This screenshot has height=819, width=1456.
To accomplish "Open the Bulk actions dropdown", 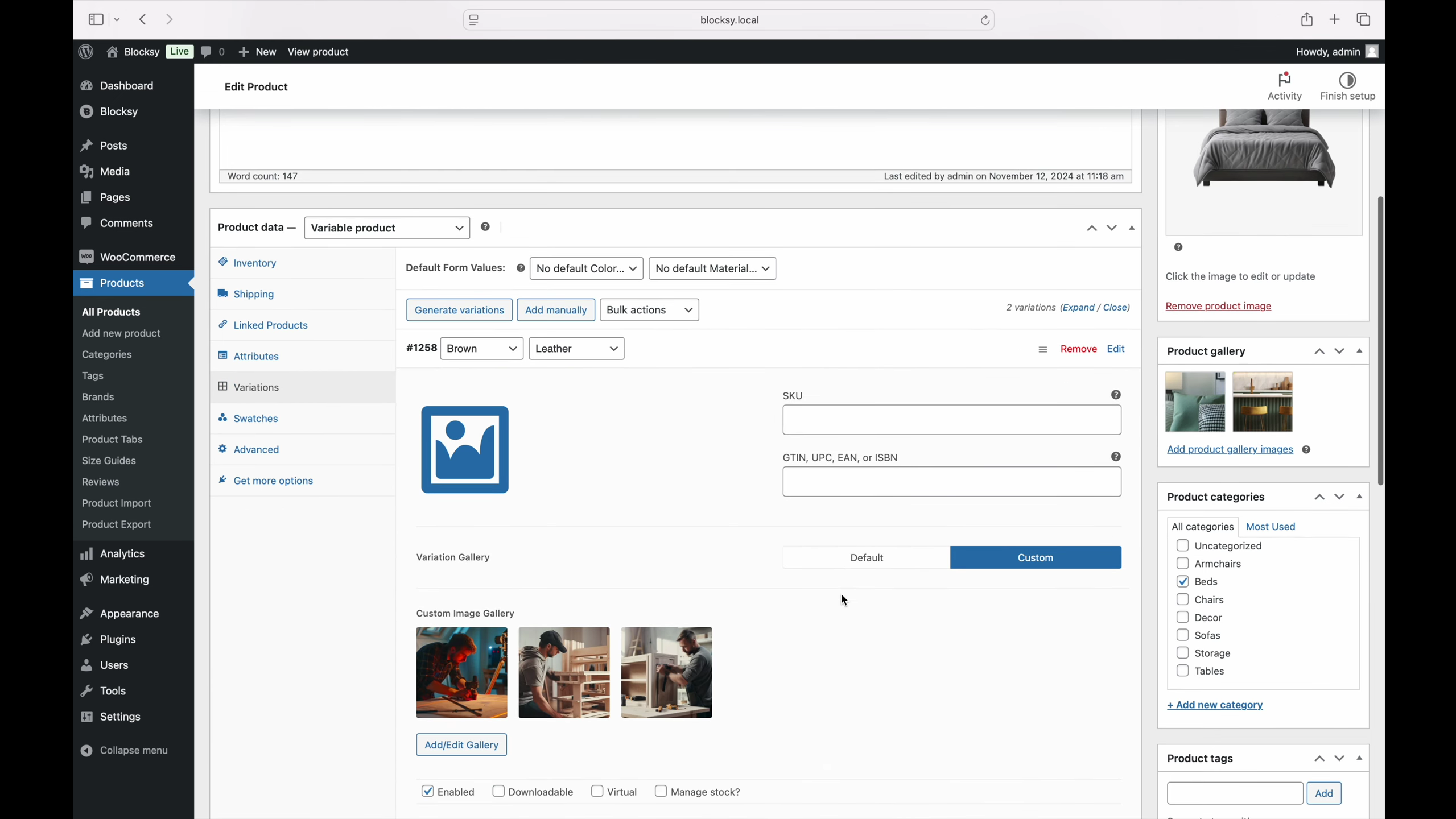I will [x=649, y=310].
